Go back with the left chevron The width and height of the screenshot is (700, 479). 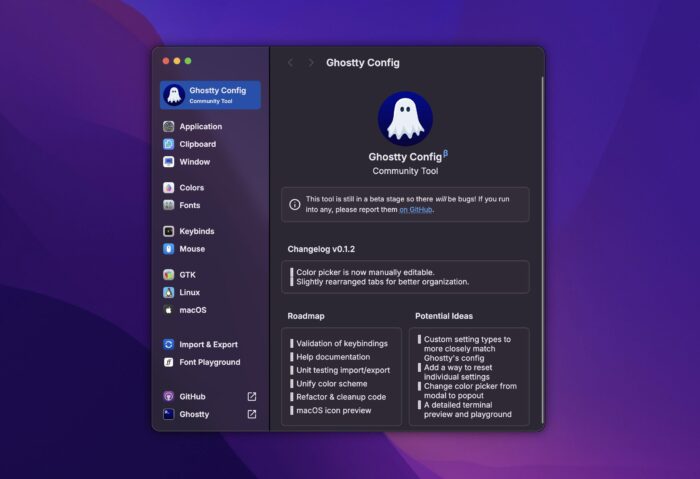coord(290,63)
